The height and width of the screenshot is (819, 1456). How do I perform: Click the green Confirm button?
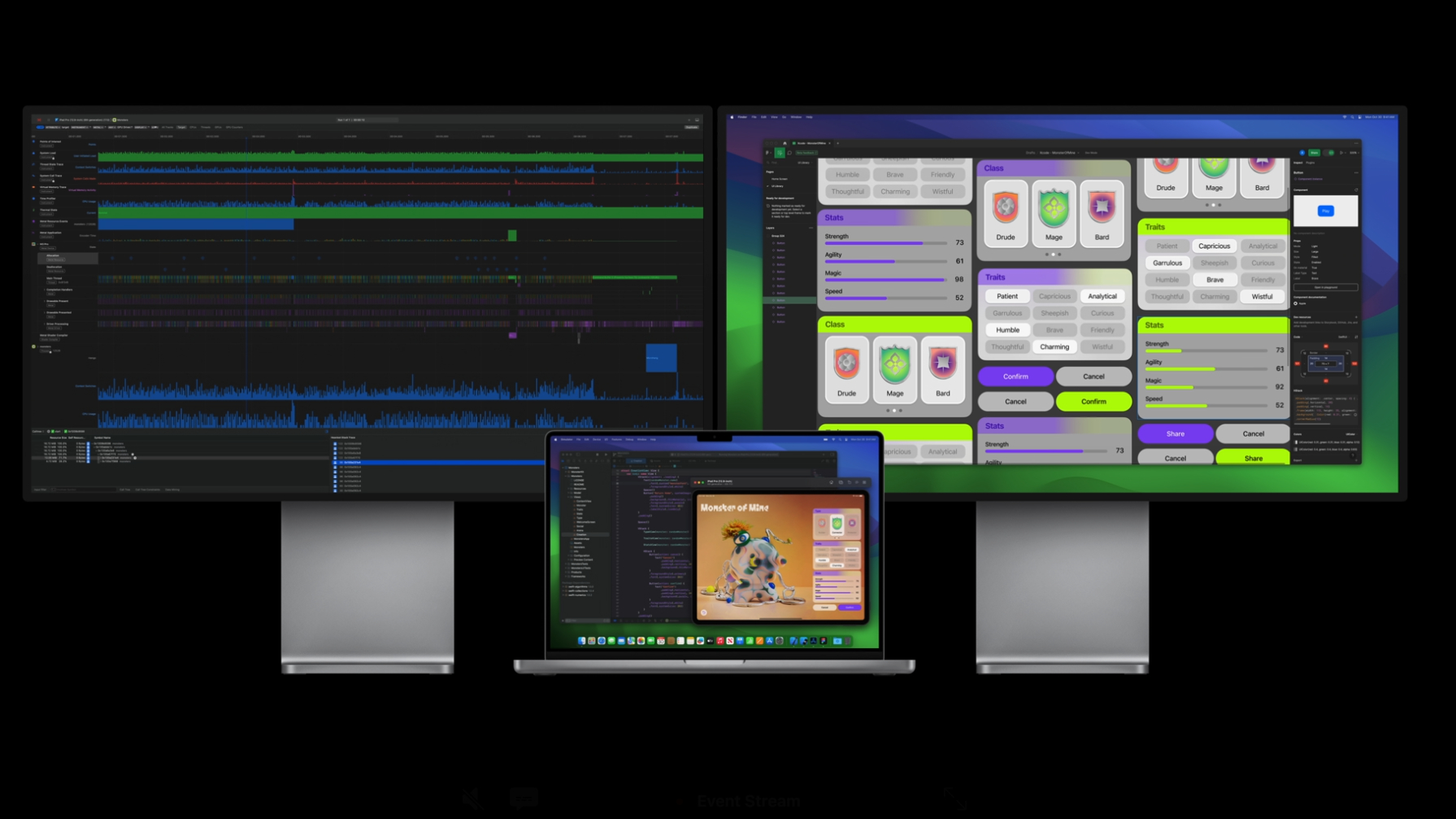point(1093,401)
